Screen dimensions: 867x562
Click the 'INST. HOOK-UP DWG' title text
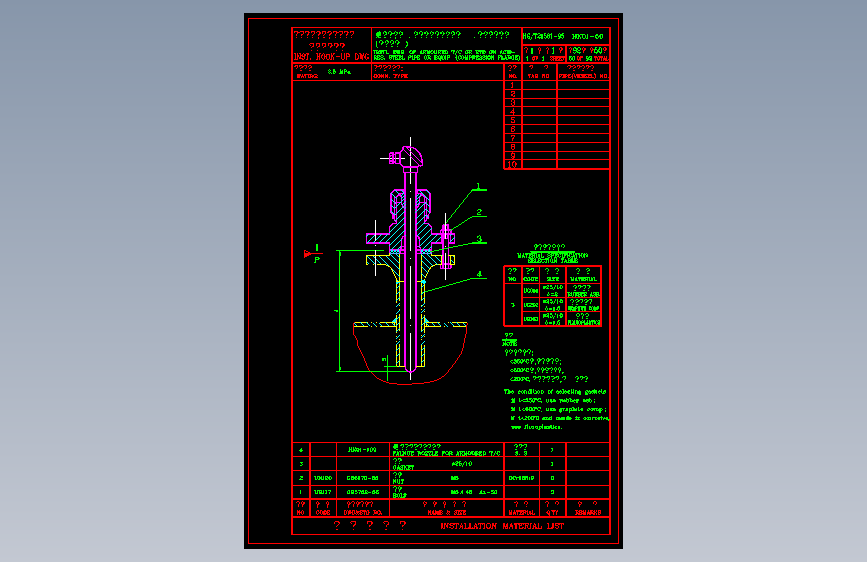tap(331, 57)
